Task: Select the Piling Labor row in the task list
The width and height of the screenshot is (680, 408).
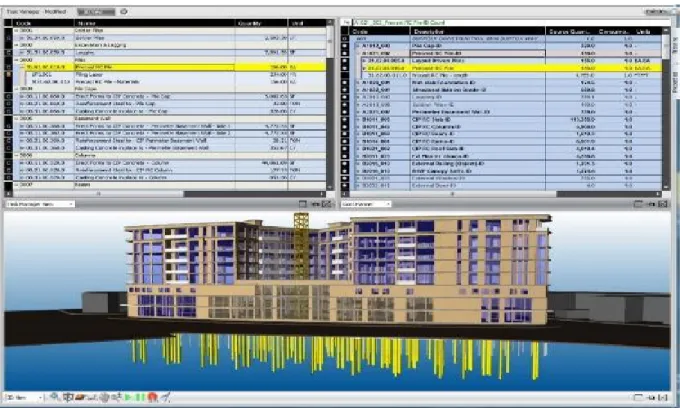Action: 169,75
